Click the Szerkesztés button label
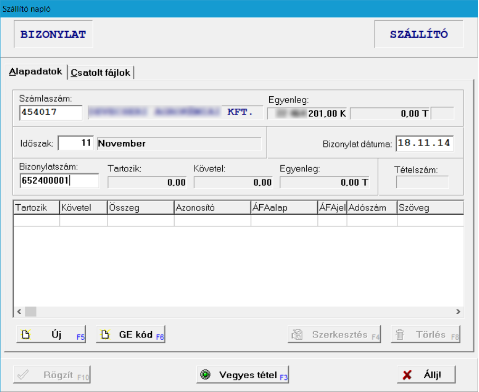 pos(340,334)
